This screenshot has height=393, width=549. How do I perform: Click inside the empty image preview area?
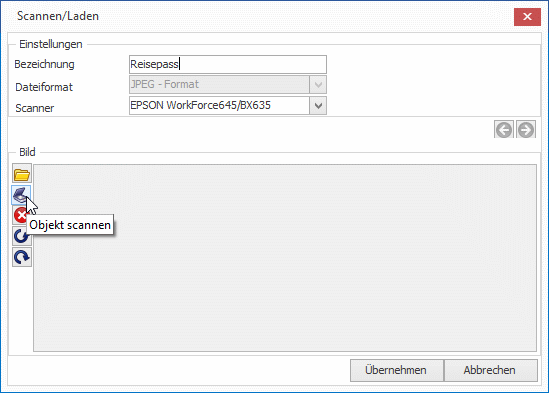click(x=285, y=258)
